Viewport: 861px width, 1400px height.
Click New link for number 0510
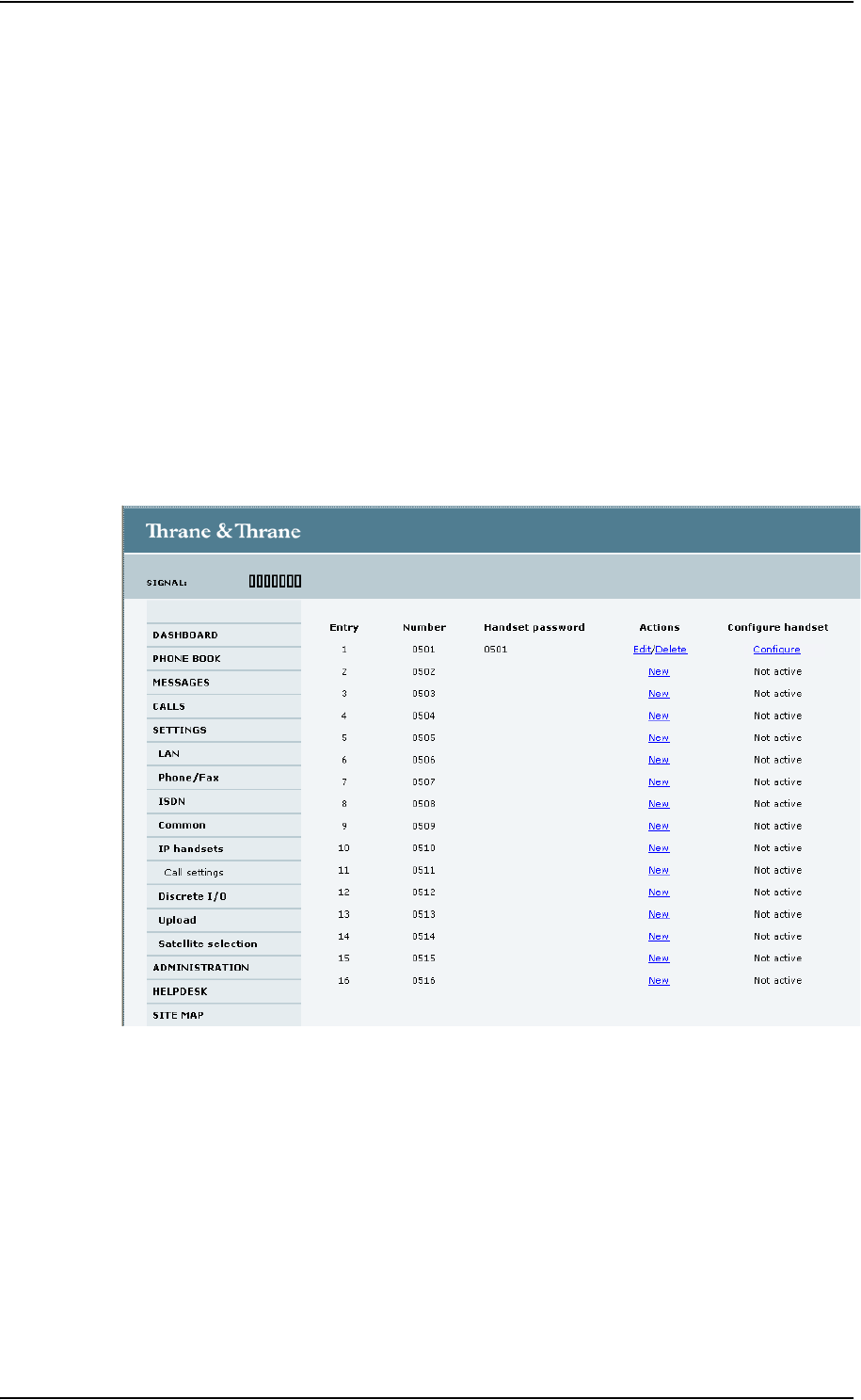(659, 848)
